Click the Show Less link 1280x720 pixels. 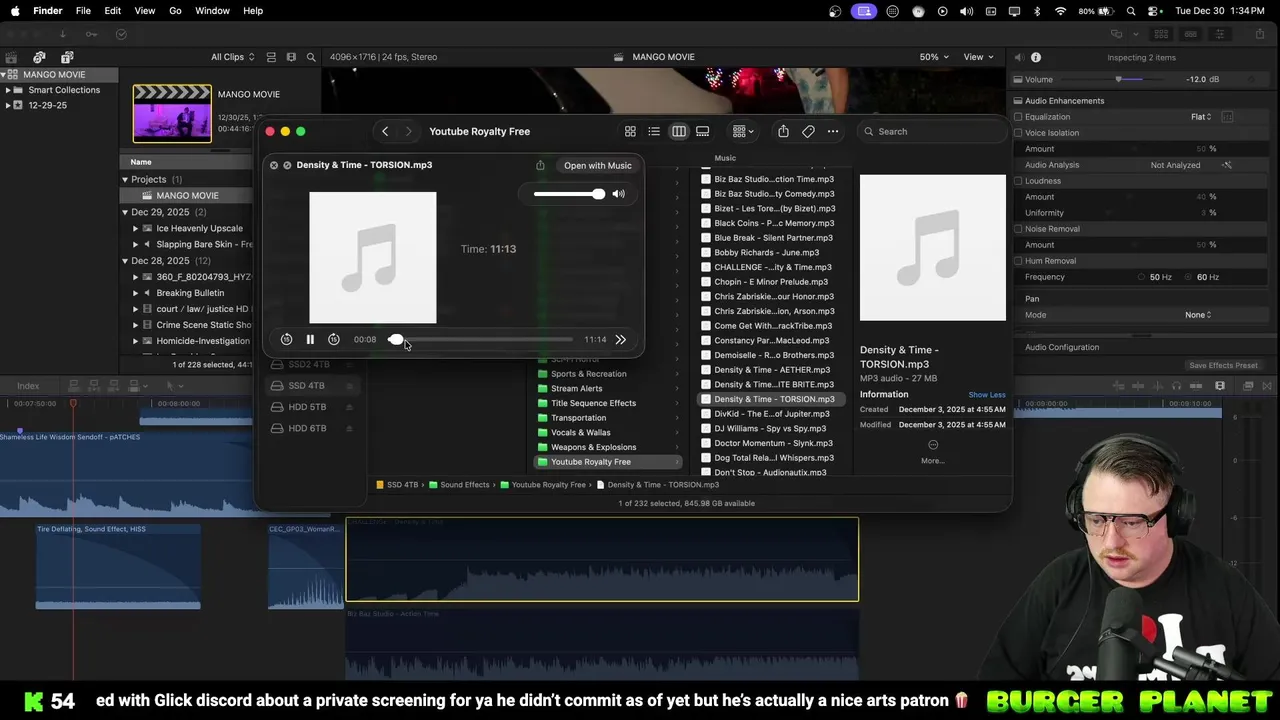click(987, 395)
